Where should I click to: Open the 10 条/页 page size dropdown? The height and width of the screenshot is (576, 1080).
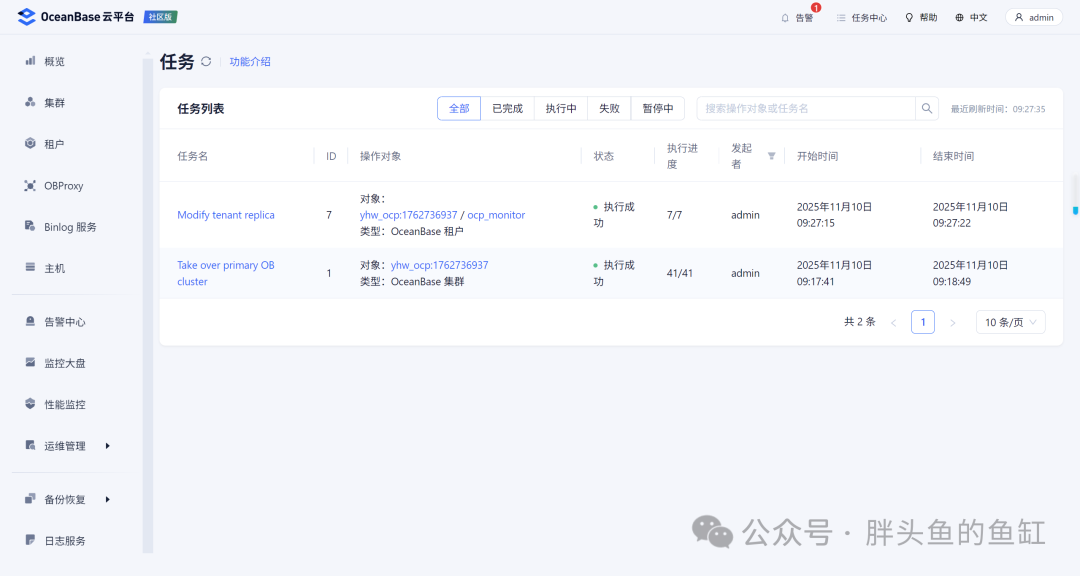pos(1010,322)
